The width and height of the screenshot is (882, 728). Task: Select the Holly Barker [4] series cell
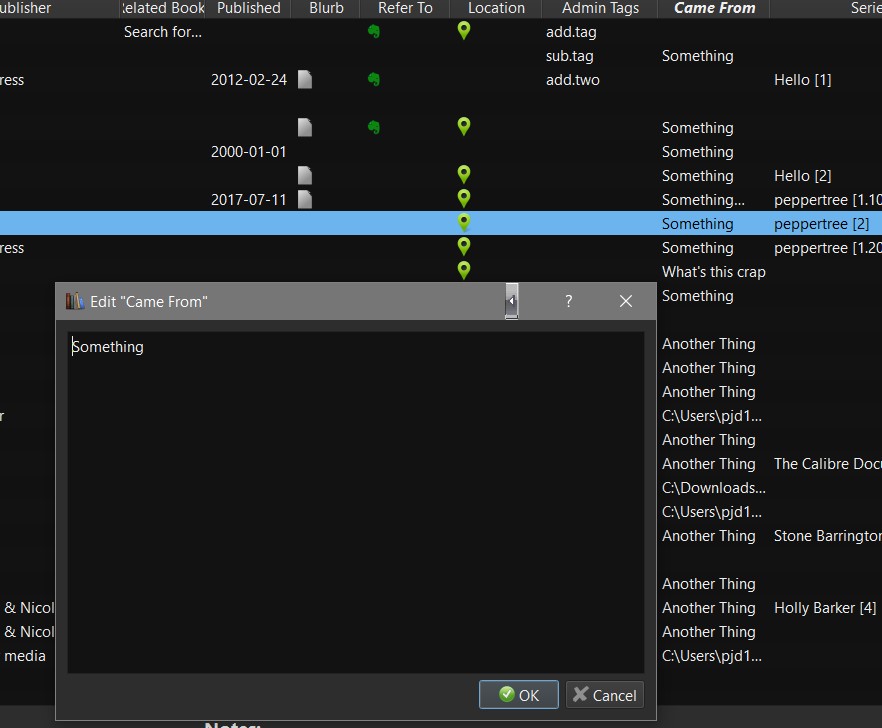point(825,608)
